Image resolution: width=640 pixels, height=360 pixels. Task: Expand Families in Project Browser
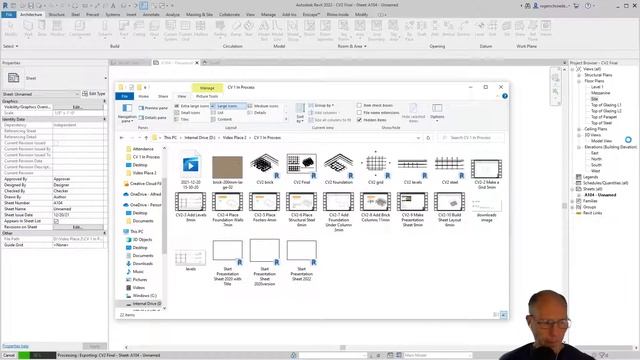click(x=573, y=201)
